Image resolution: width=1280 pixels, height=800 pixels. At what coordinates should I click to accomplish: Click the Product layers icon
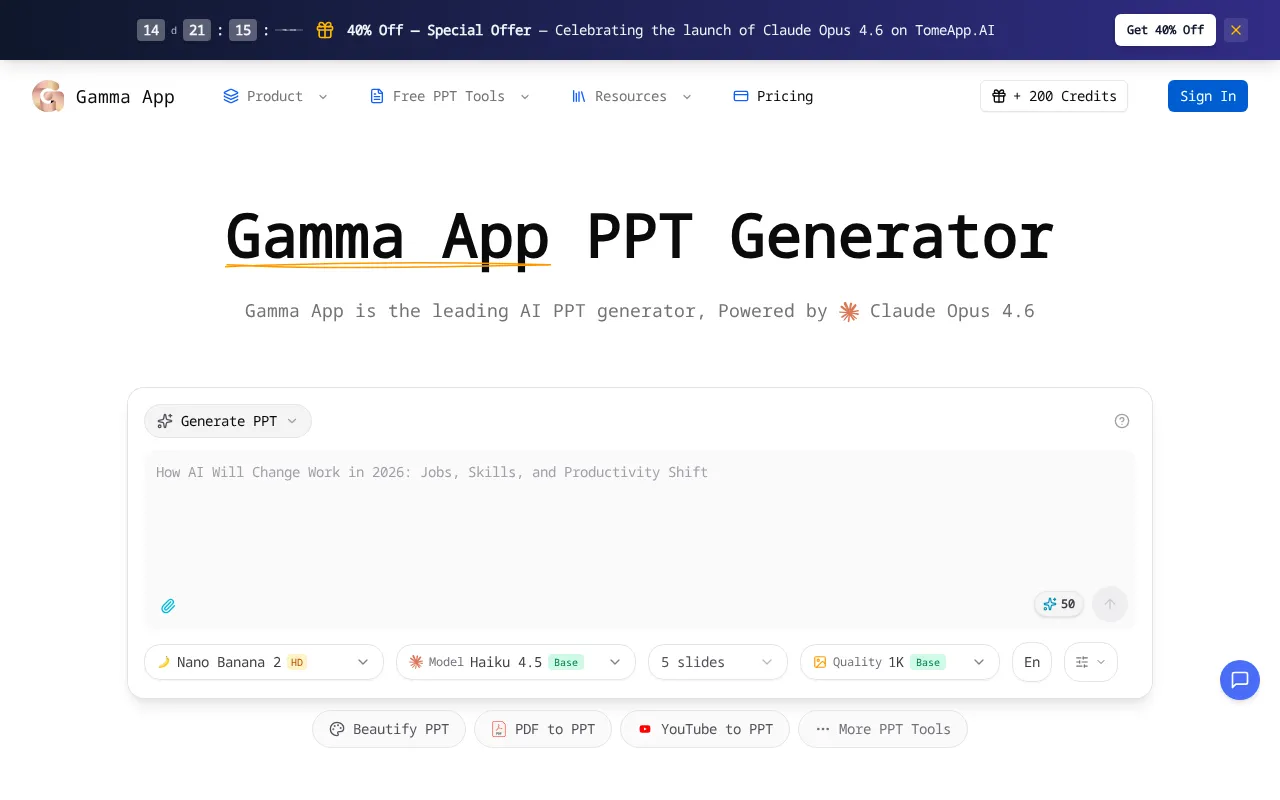click(231, 96)
